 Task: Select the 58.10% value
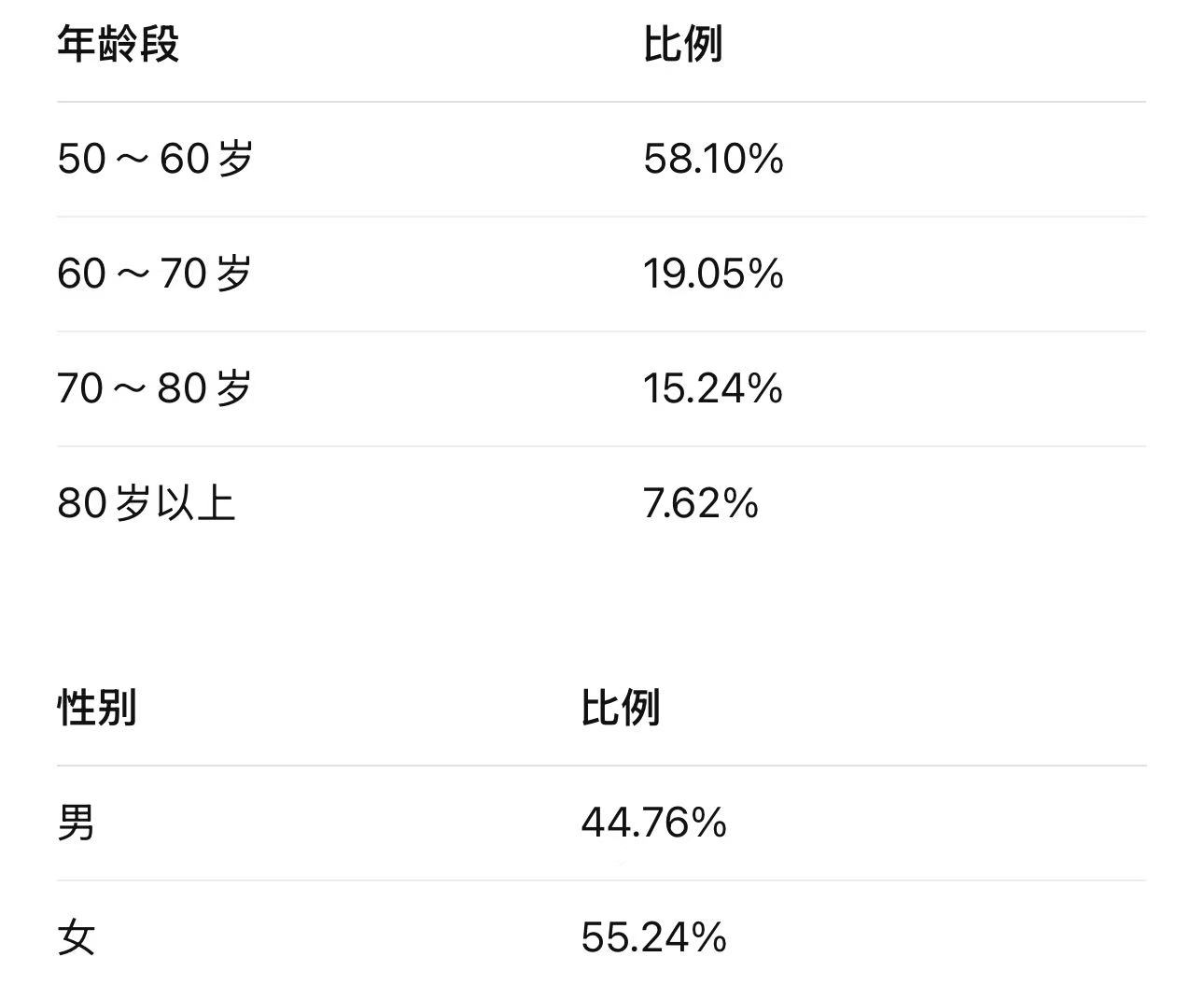[713, 159]
